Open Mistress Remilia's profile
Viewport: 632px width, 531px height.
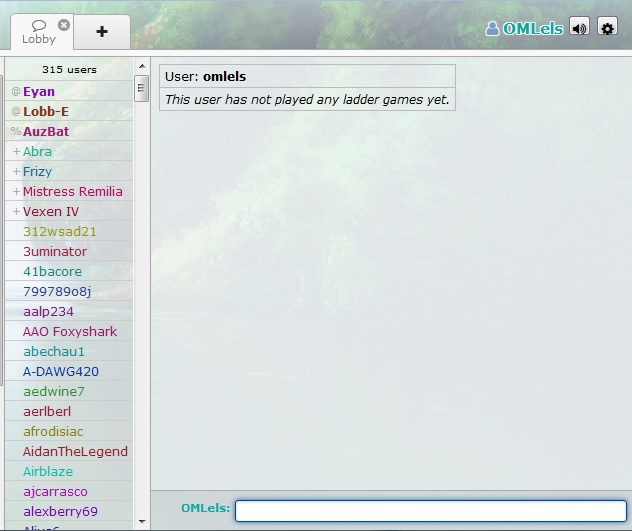69,191
